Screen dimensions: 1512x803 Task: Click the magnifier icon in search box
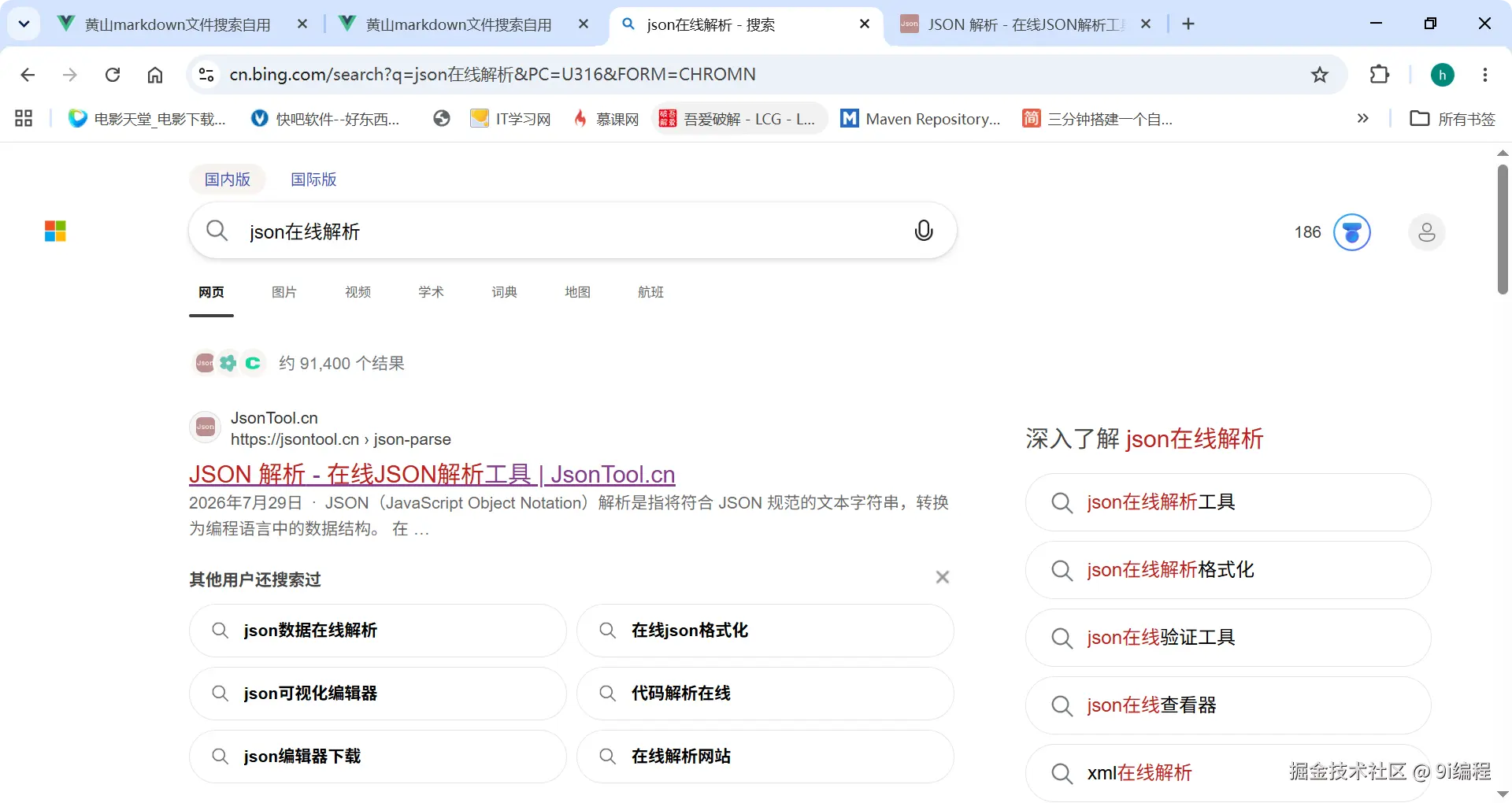[x=217, y=231]
